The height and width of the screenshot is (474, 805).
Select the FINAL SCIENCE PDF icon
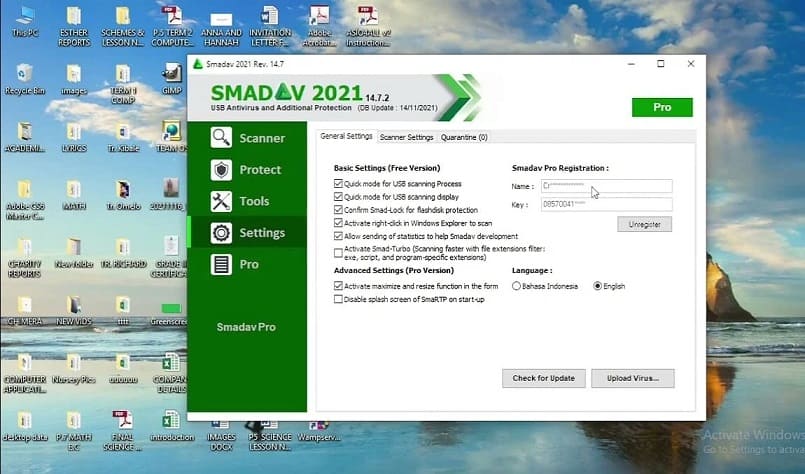[123, 431]
